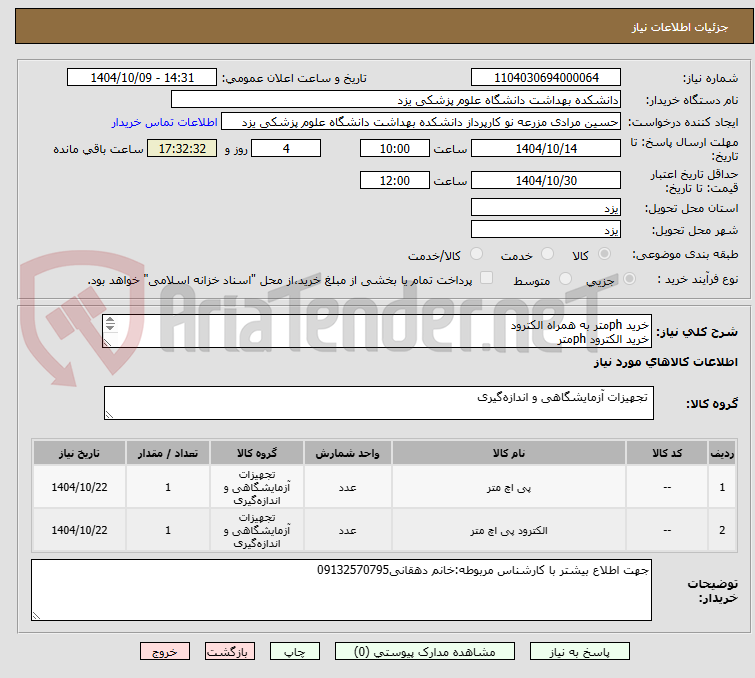Click the scroll up arrow in شرح کلی نیاز
The image size is (755, 678).
click(x=110, y=320)
